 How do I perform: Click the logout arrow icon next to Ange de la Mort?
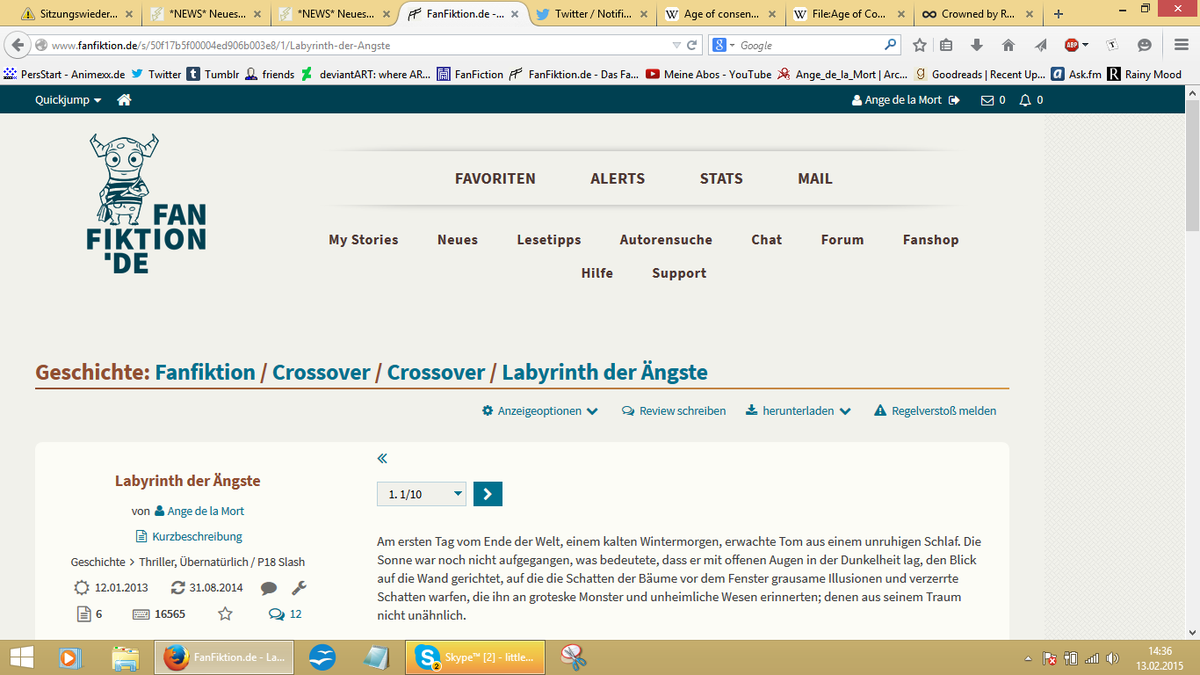954,100
